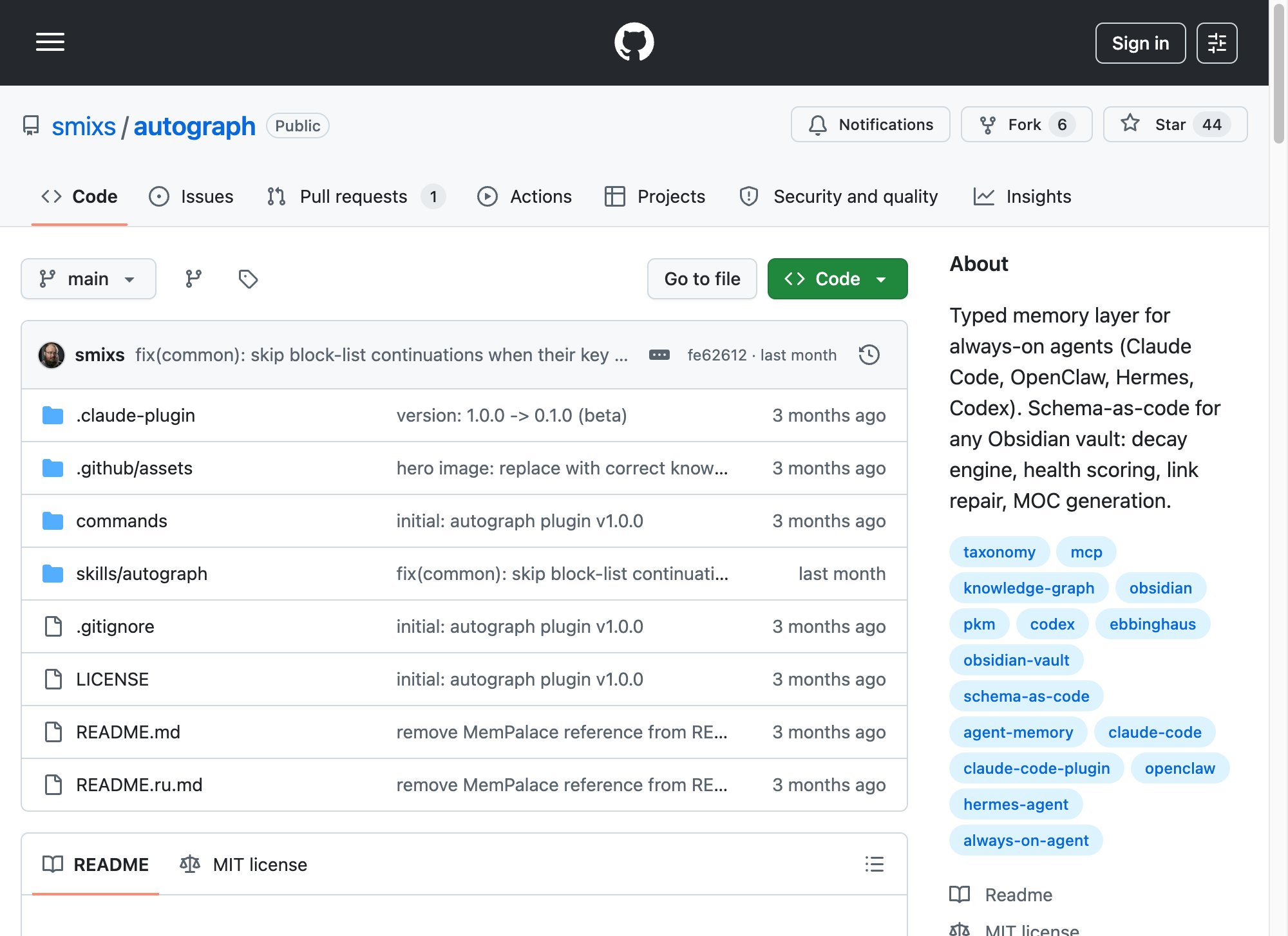Select the openclaw topic tag
1288x936 pixels.
pos(1180,768)
